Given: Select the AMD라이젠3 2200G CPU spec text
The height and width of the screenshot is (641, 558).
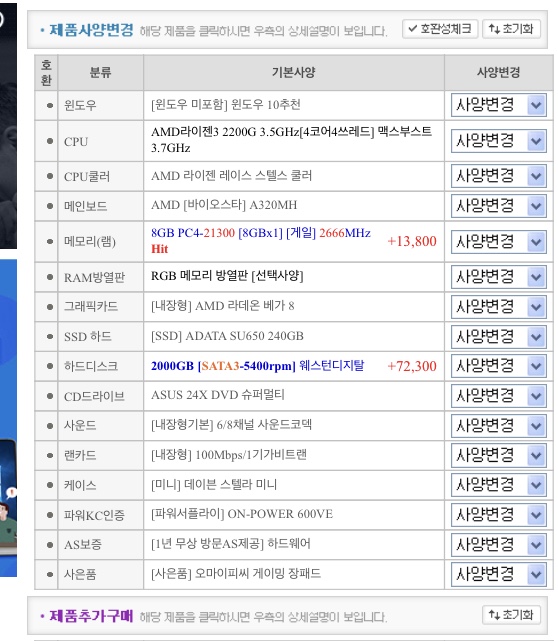Looking at the screenshot, I should coord(291,140).
